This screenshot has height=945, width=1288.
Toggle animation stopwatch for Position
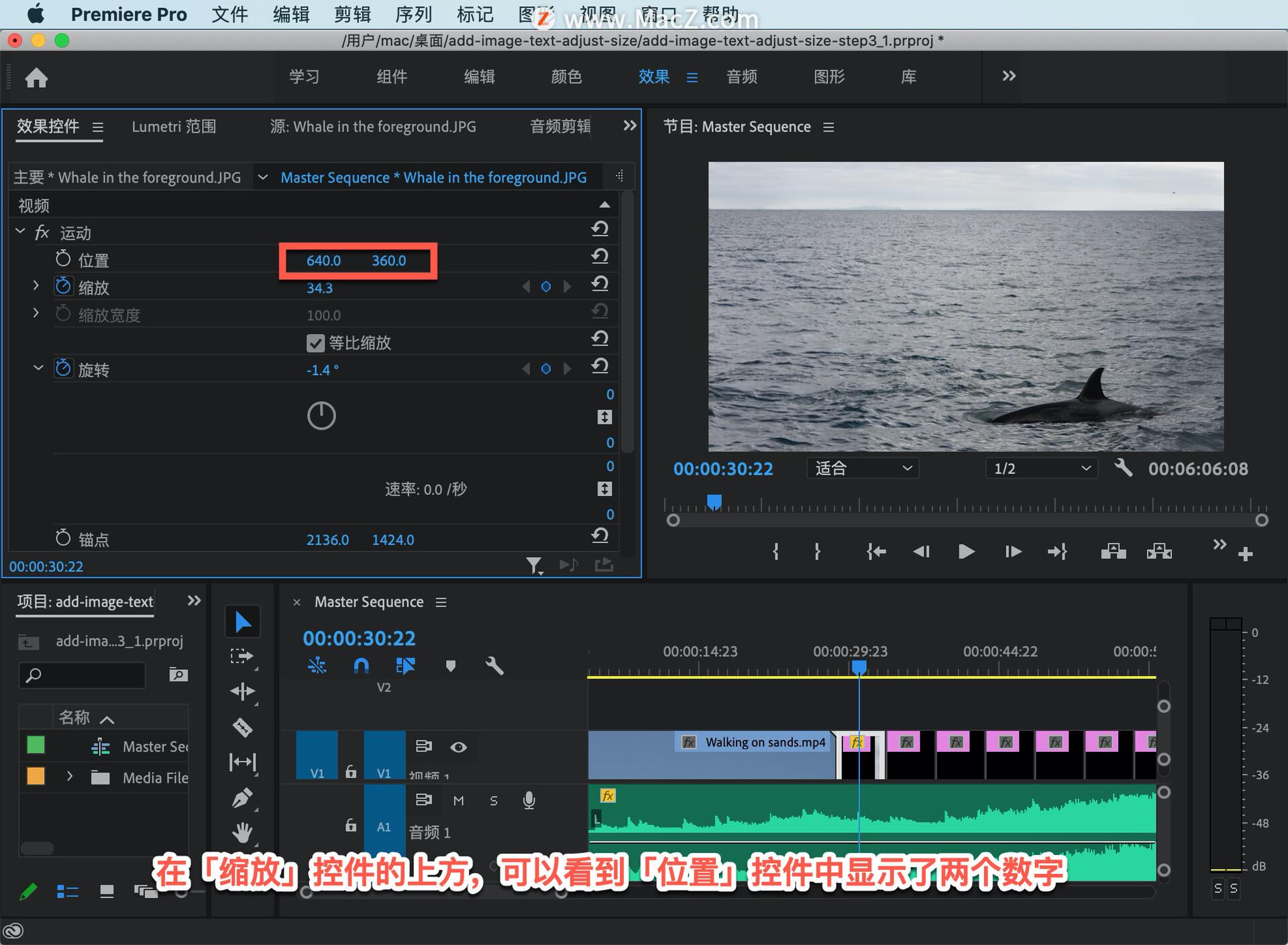63,258
